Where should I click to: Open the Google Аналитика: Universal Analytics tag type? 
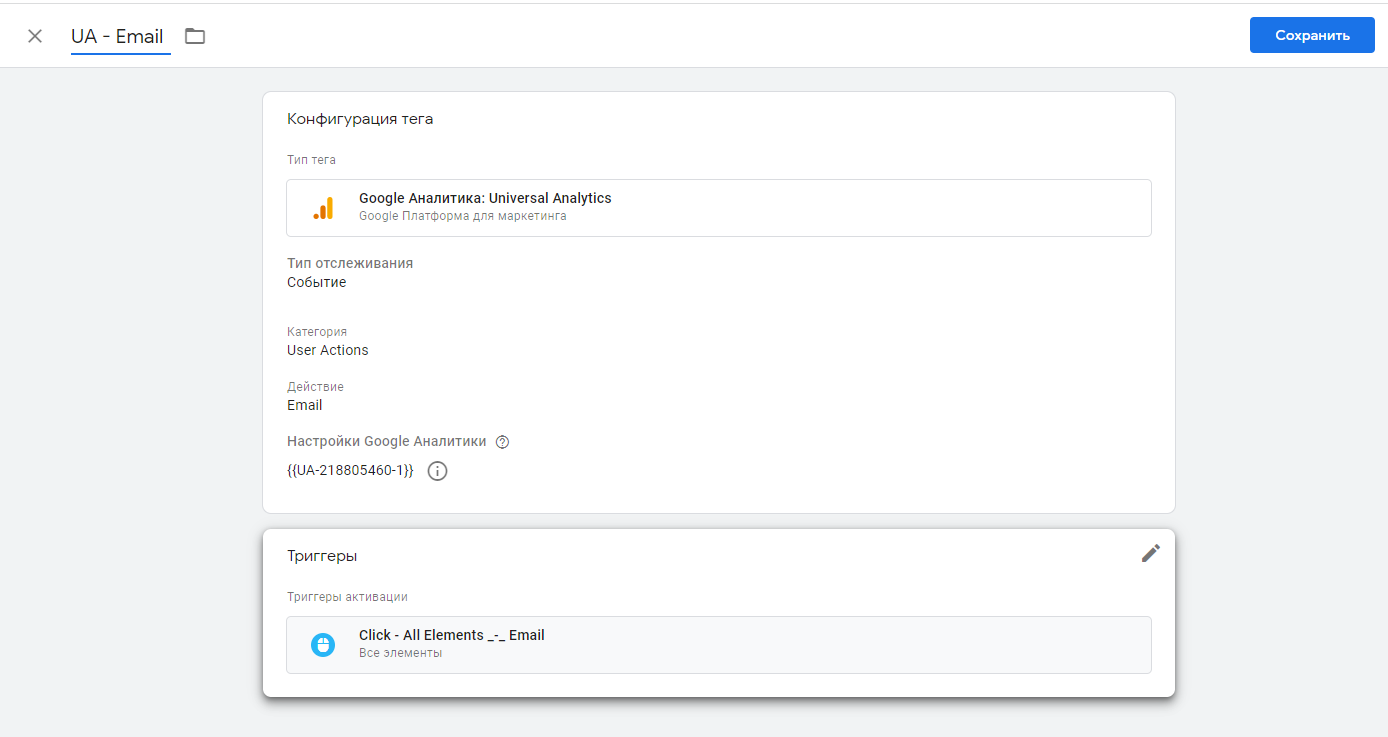[x=485, y=198]
